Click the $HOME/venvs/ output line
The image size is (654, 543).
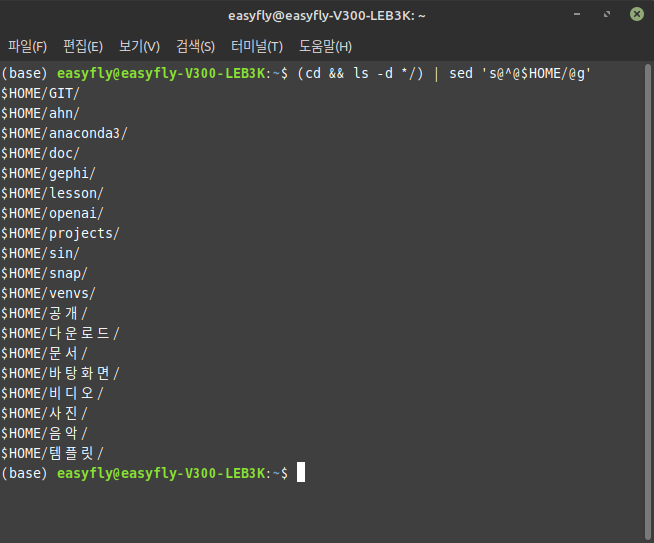point(48,294)
